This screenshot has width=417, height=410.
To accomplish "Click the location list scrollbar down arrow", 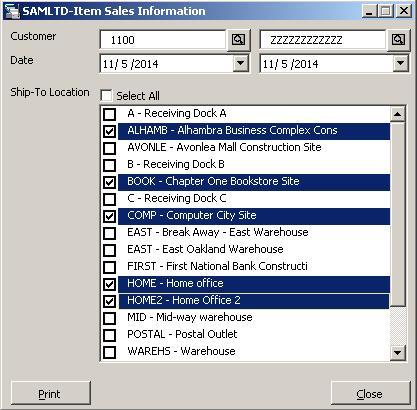I will 397,352.
